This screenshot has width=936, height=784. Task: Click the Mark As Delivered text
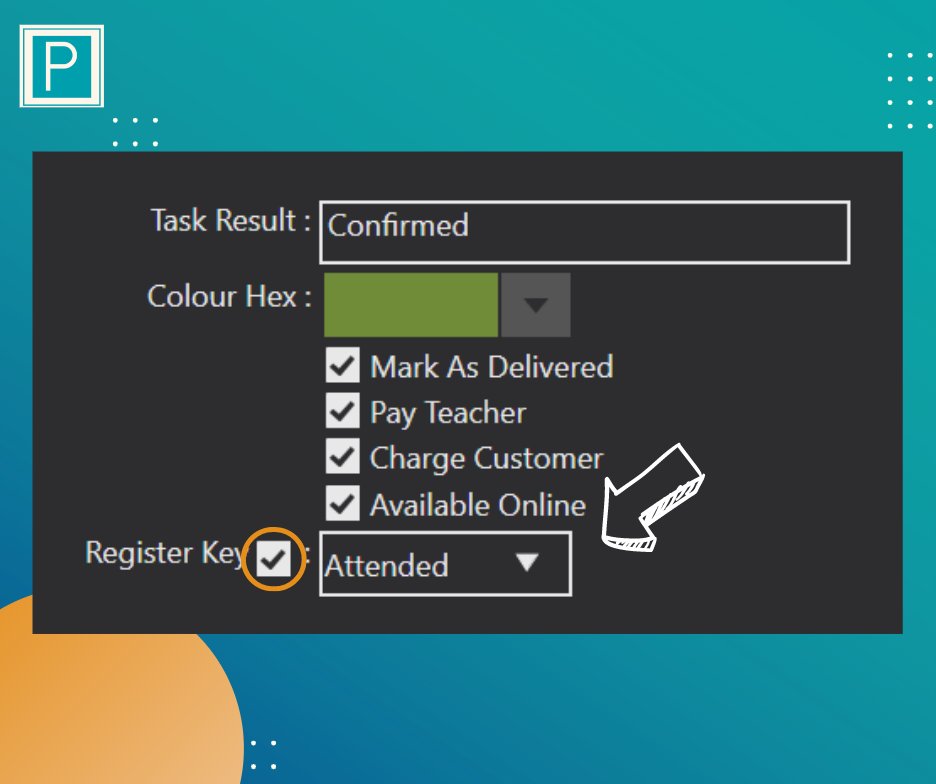(x=492, y=366)
